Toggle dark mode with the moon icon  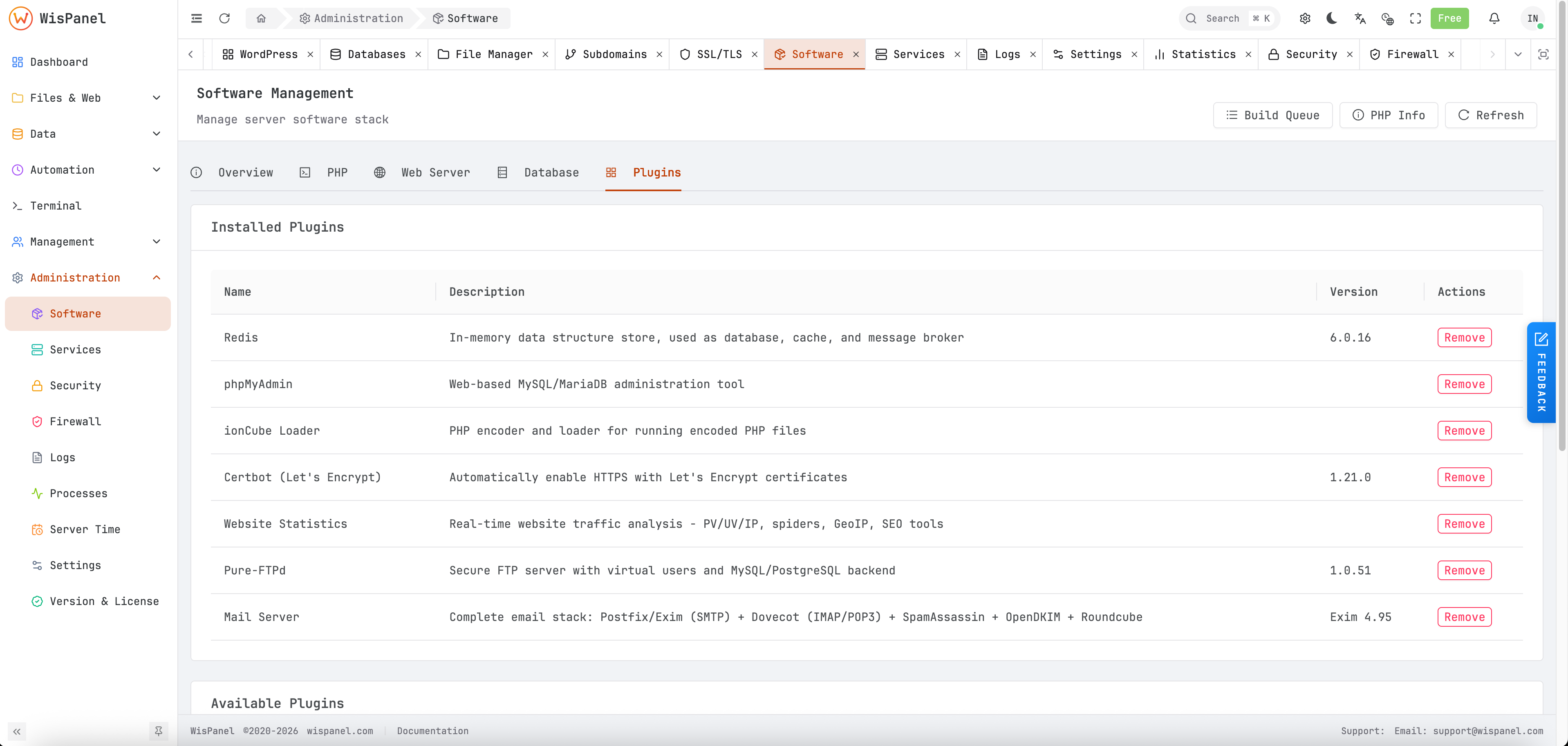click(1332, 18)
